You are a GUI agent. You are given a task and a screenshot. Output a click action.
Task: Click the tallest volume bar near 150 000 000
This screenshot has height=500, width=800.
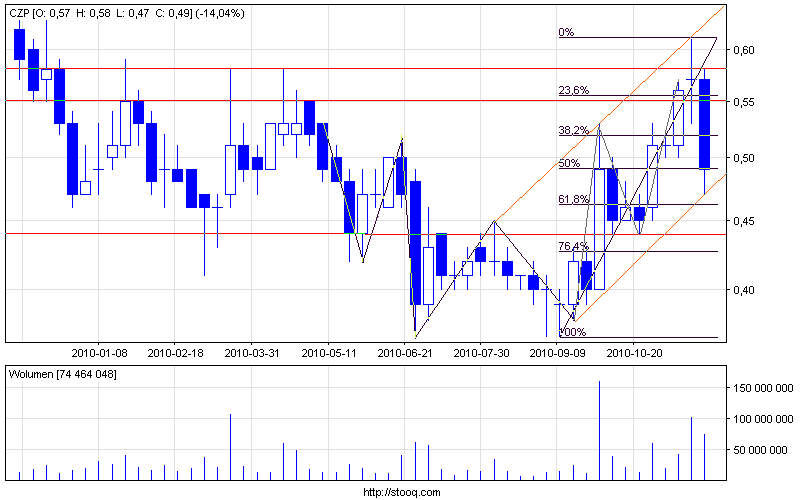coord(599,431)
